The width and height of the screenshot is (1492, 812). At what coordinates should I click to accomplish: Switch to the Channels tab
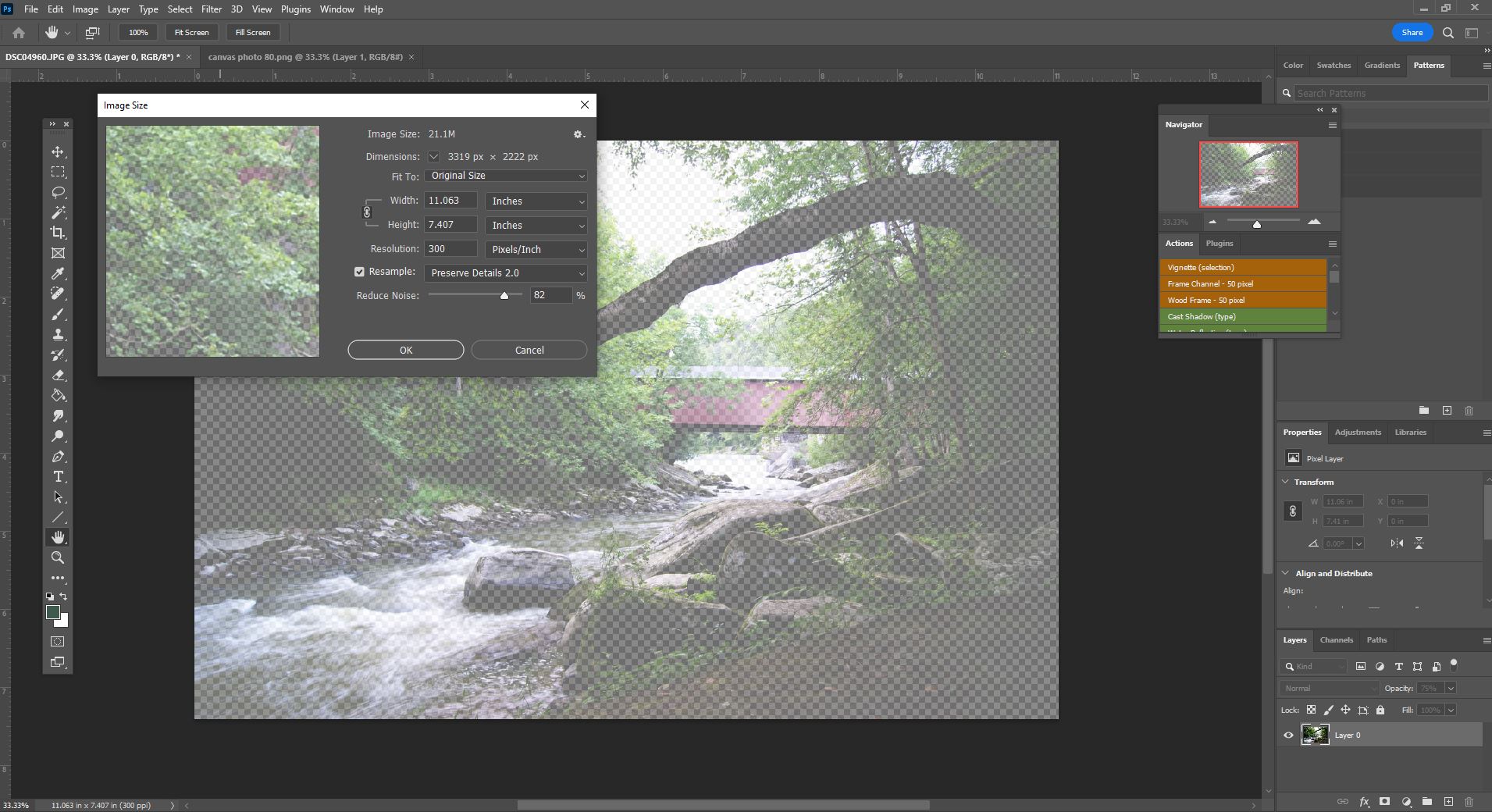[1337, 640]
